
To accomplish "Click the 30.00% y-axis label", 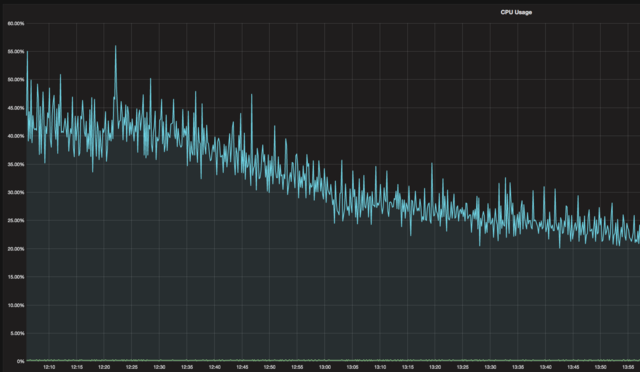I will (16, 192).
